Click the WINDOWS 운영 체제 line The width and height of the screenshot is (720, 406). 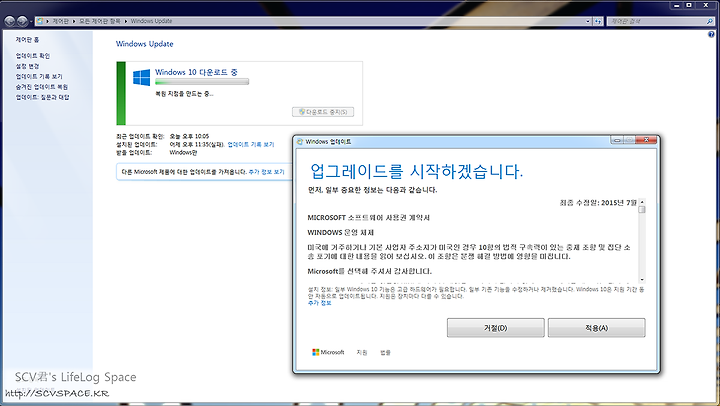[340, 232]
